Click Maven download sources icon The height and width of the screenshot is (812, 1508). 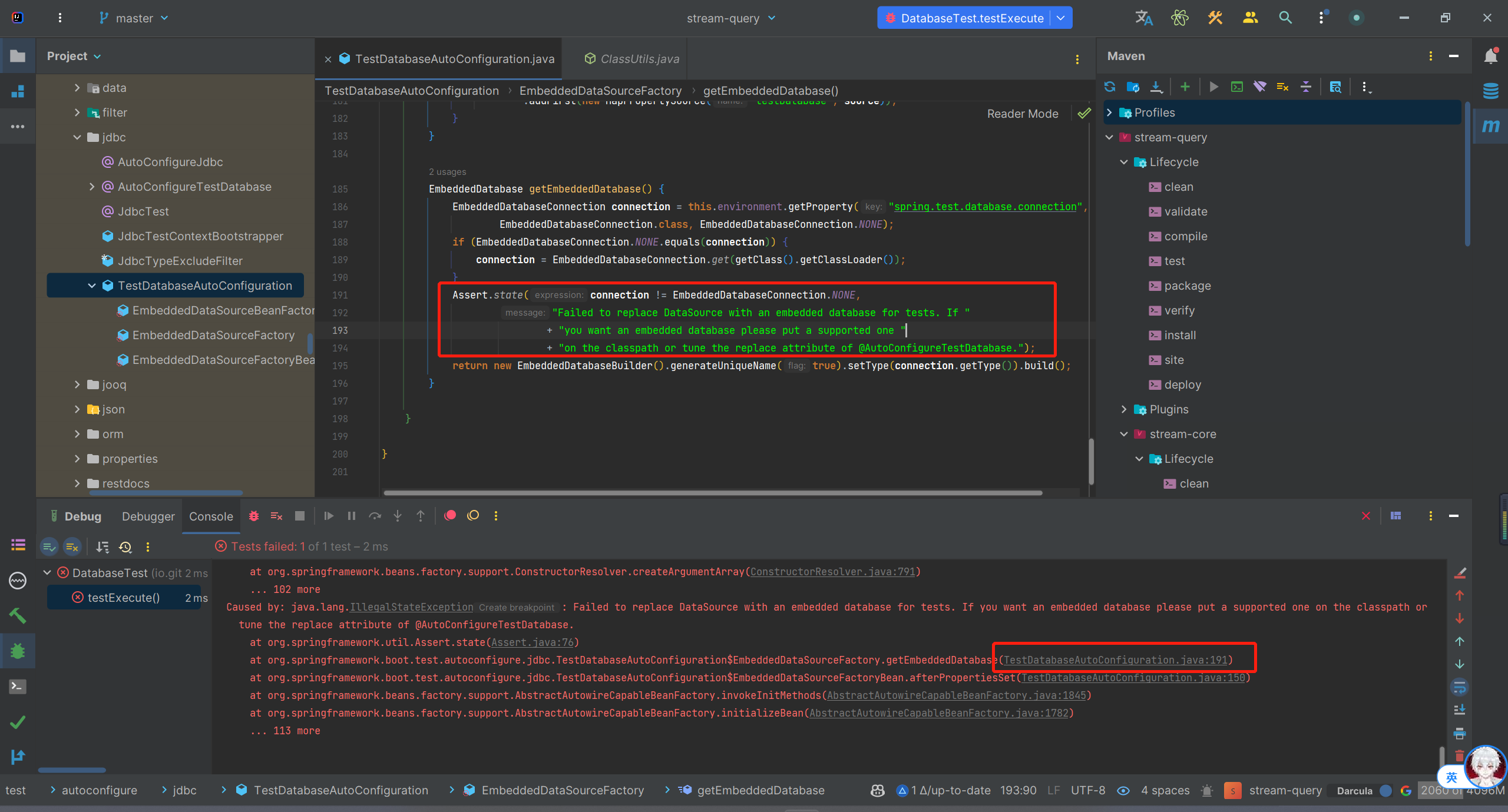coord(1156,87)
